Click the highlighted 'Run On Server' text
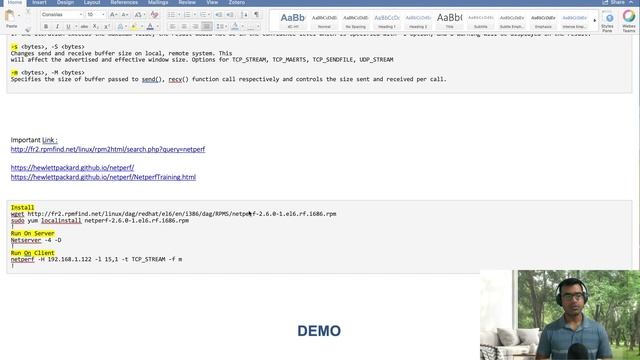The image size is (640, 360). pos(33,233)
